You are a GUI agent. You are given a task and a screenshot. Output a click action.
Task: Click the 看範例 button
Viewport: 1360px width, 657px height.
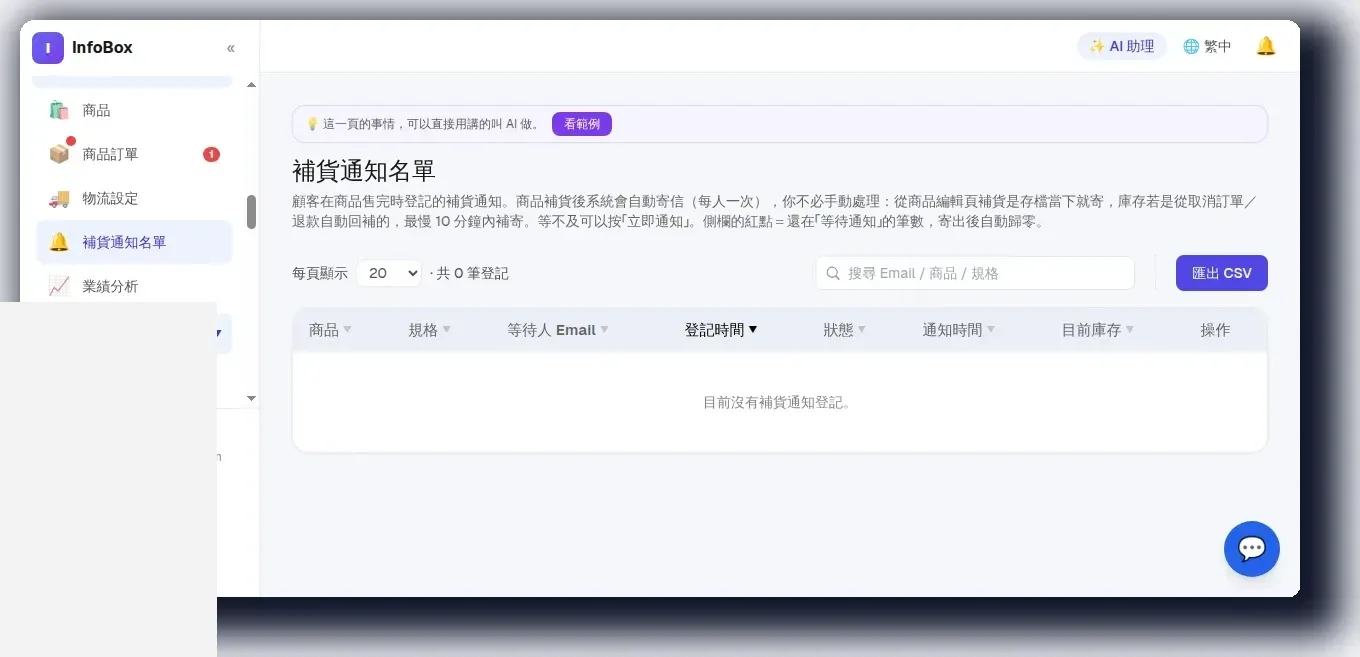(582, 124)
